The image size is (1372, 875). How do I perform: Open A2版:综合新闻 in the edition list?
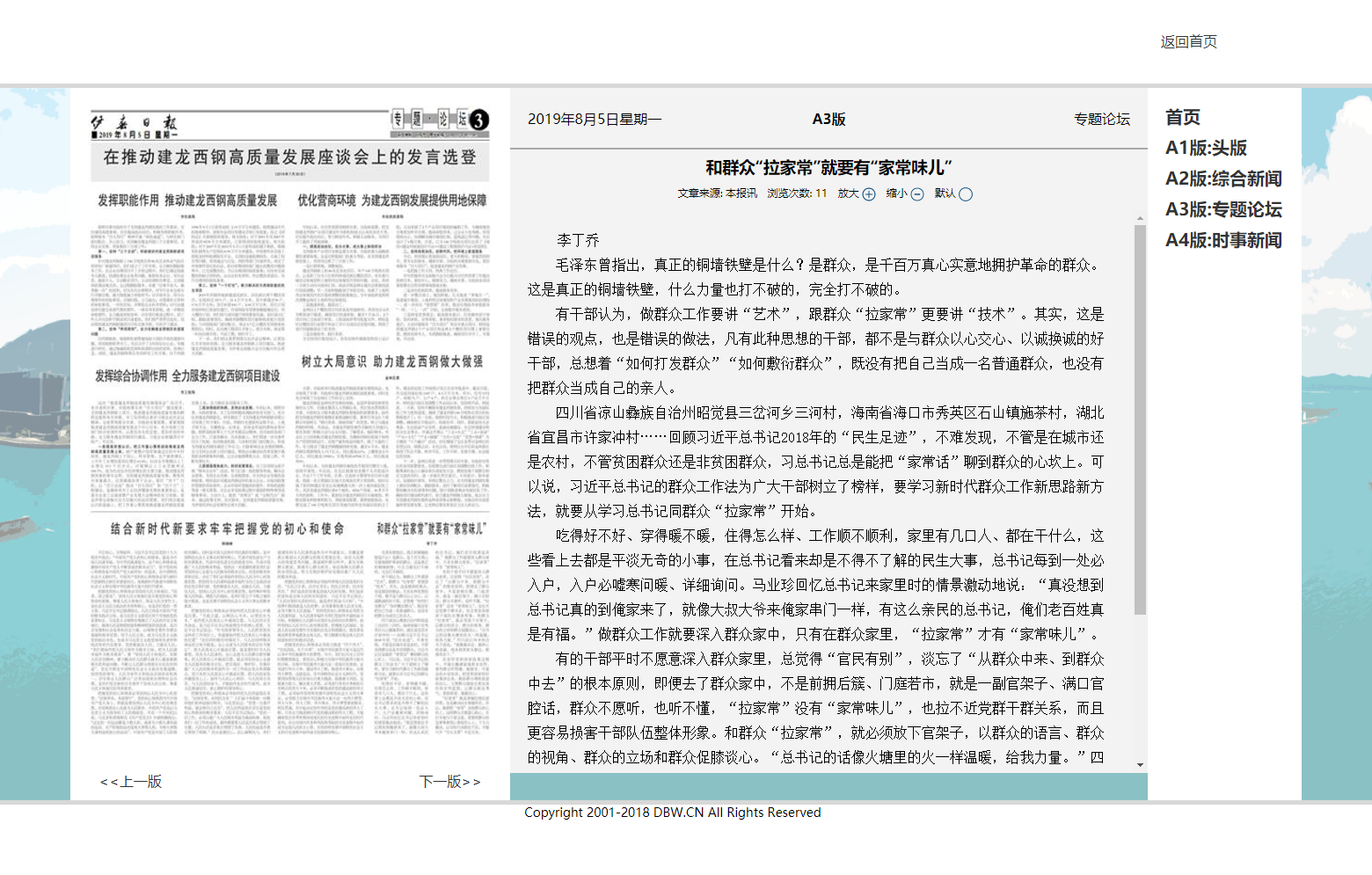[1223, 179]
